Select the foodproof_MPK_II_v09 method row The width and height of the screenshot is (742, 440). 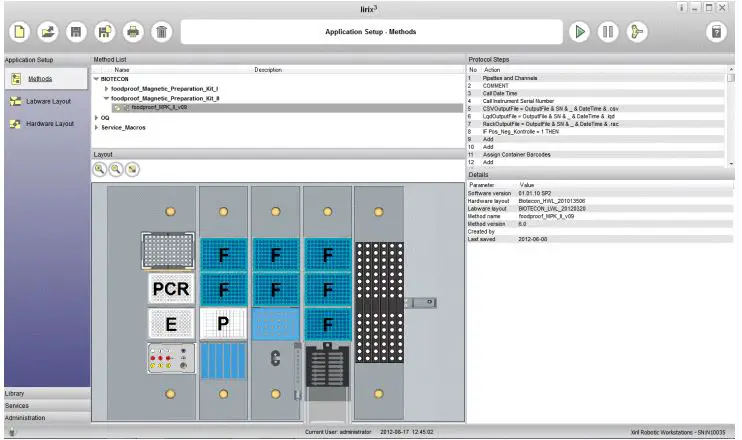[287, 108]
